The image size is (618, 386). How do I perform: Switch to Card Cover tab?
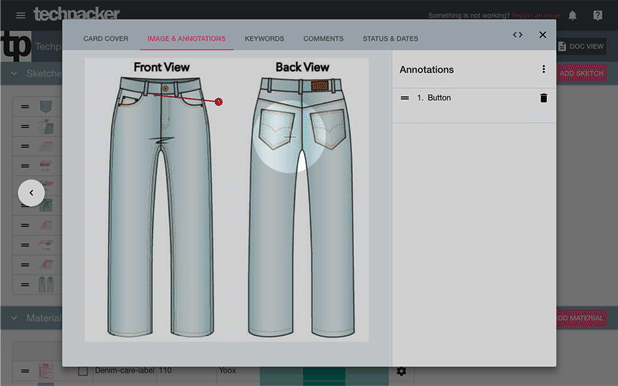[106, 39]
